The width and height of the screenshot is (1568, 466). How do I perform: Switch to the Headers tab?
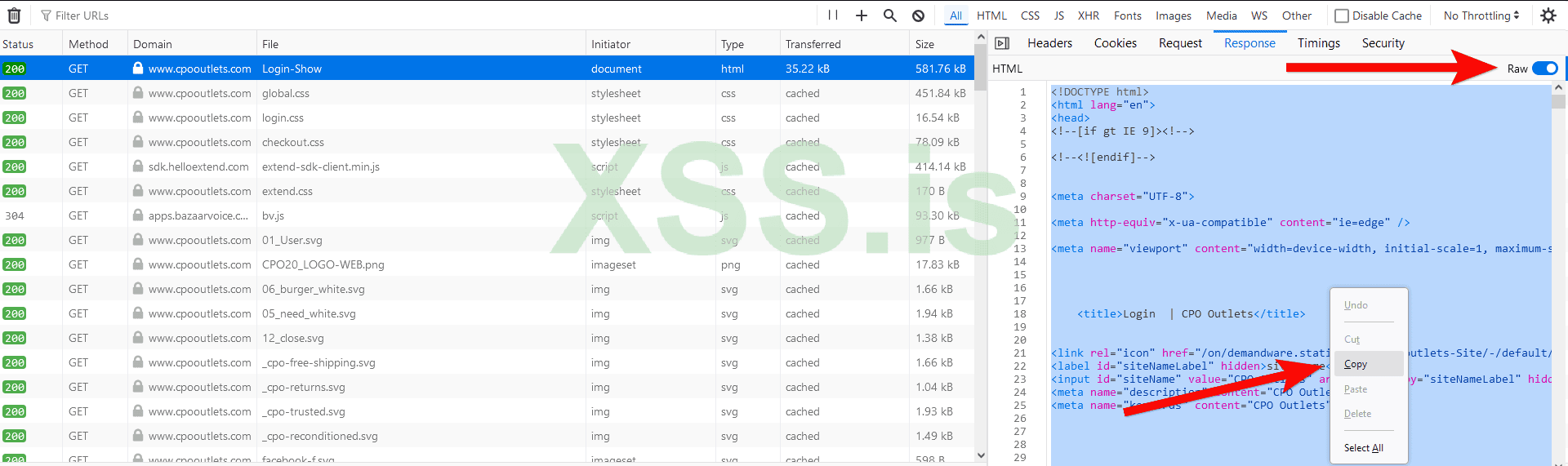(1049, 43)
